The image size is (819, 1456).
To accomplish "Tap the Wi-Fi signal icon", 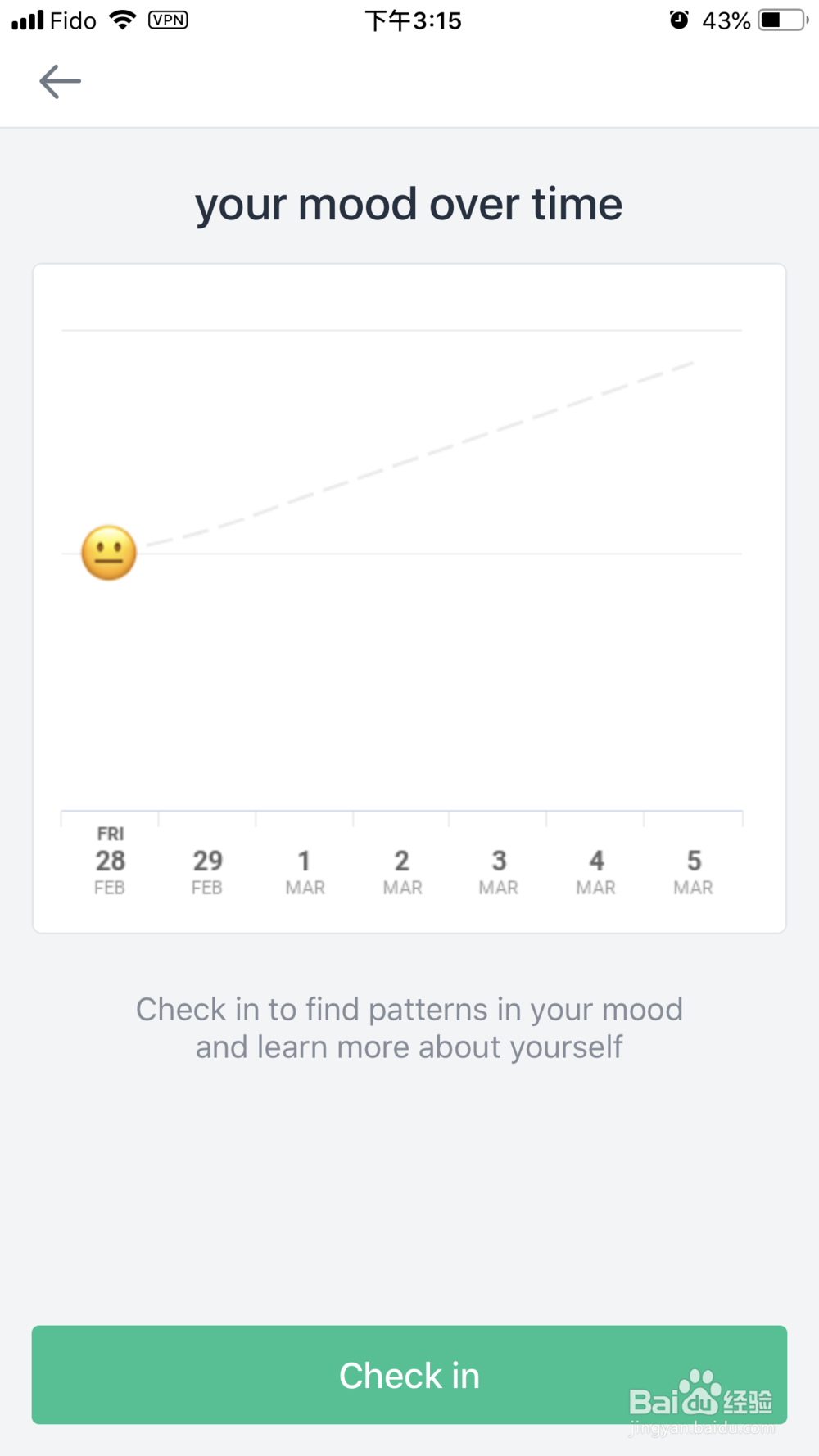I will [123, 20].
